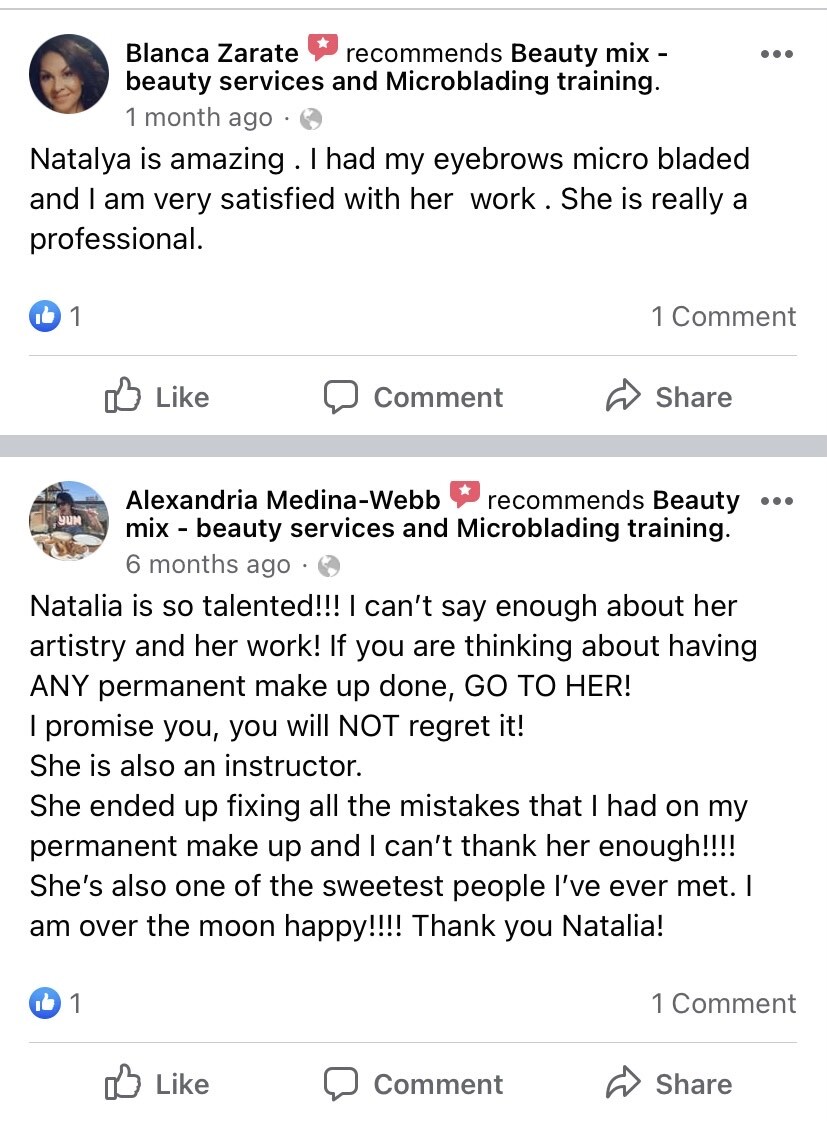Screen dimensions: 827x1121
Task: Show the 1 Comment on Alexandria's review
Action: tap(723, 1004)
